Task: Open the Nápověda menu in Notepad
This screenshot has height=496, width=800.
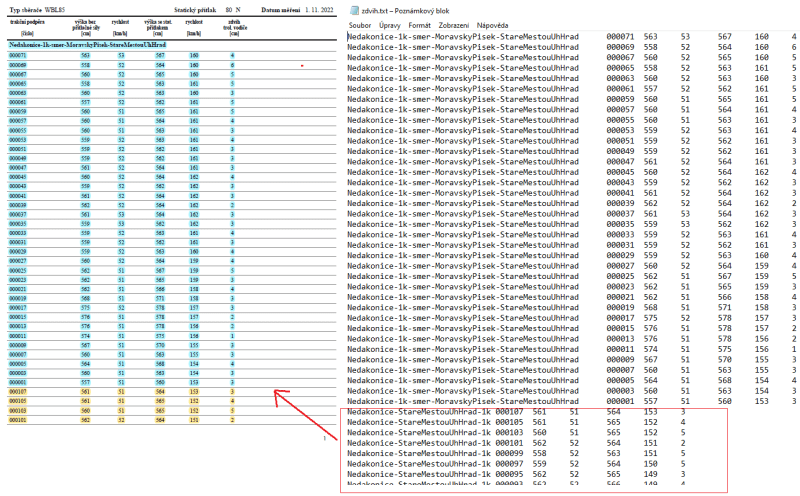Action: [x=492, y=25]
